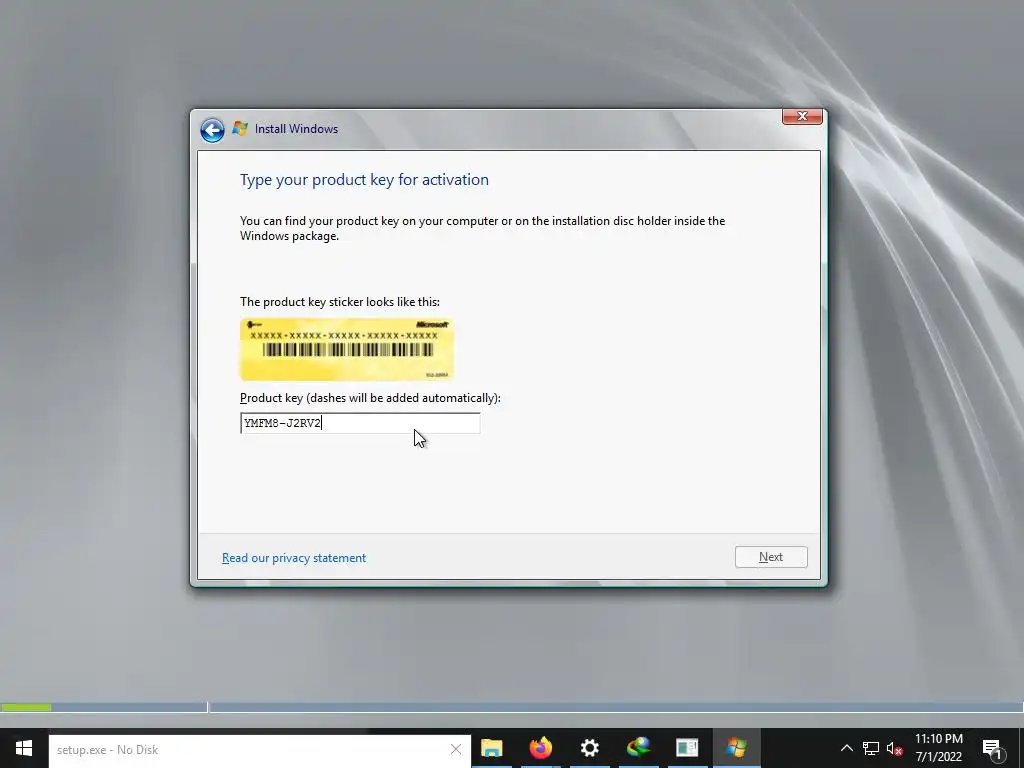The image size is (1024, 768).
Task: Open the Windows Start menu
Action: coord(24,748)
